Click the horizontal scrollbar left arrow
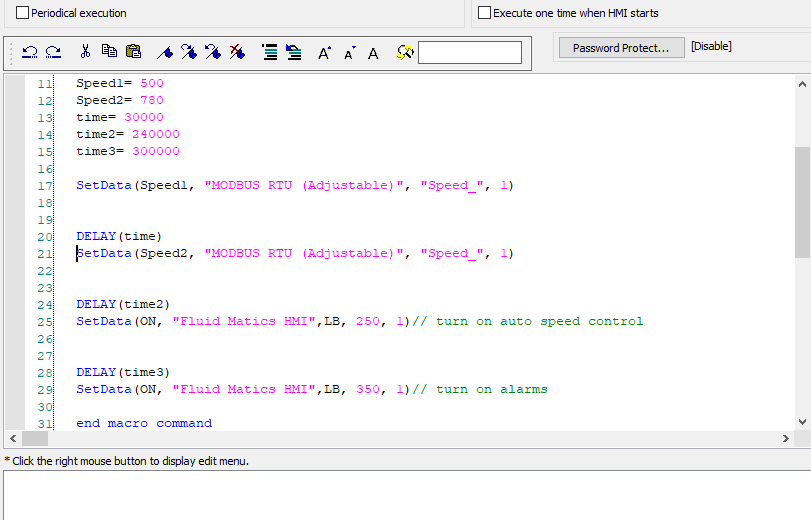 pyautogui.click(x=12, y=439)
